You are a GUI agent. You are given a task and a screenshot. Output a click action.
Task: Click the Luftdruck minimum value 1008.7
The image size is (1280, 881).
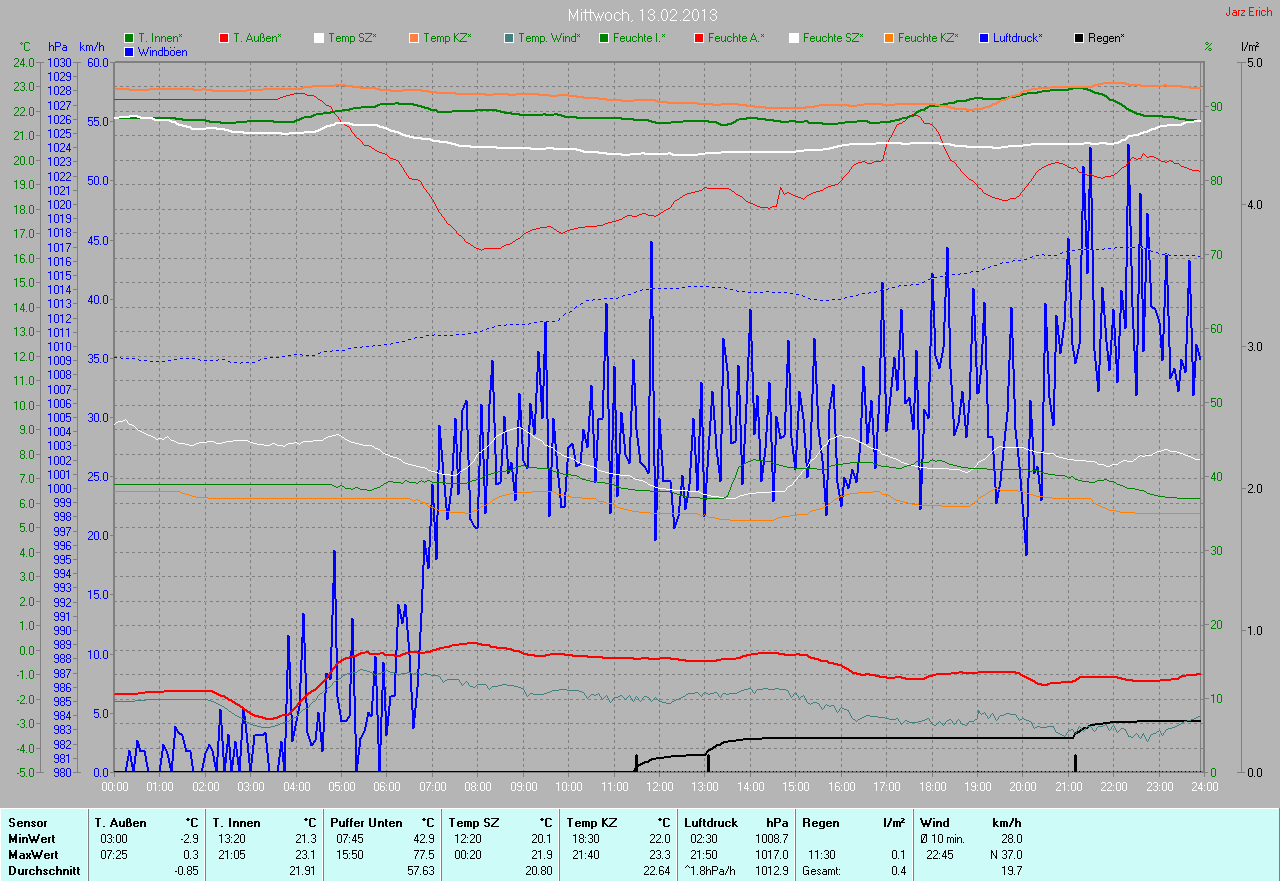point(772,838)
